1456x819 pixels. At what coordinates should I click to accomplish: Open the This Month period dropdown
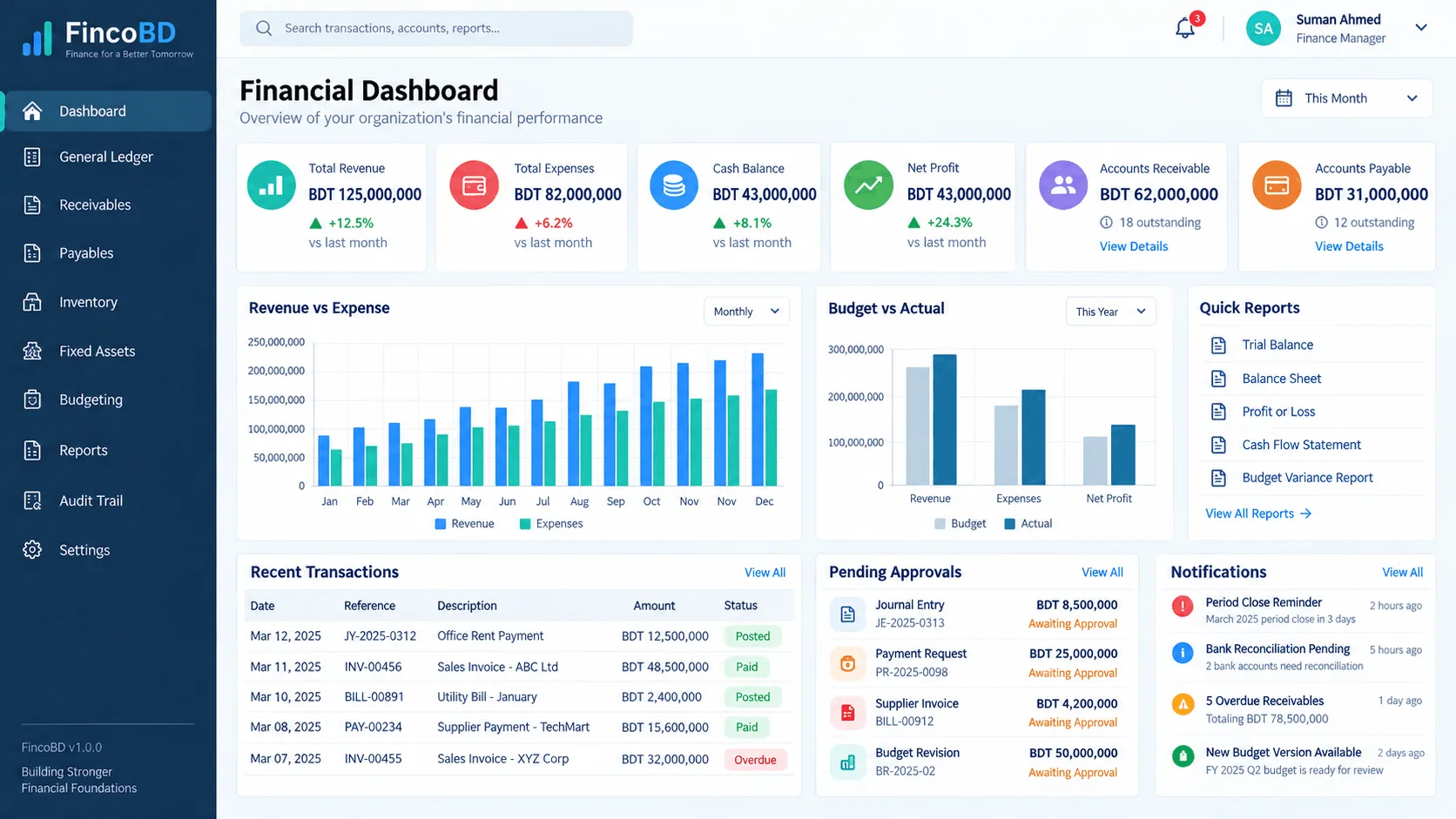point(1347,98)
